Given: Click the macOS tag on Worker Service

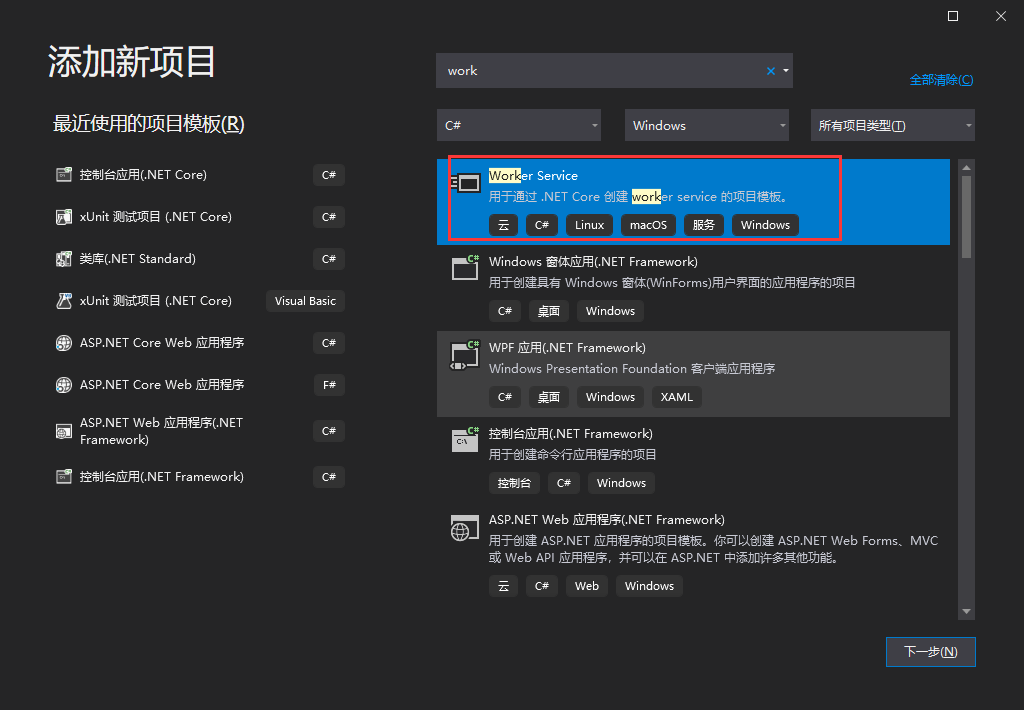Looking at the screenshot, I should [648, 225].
